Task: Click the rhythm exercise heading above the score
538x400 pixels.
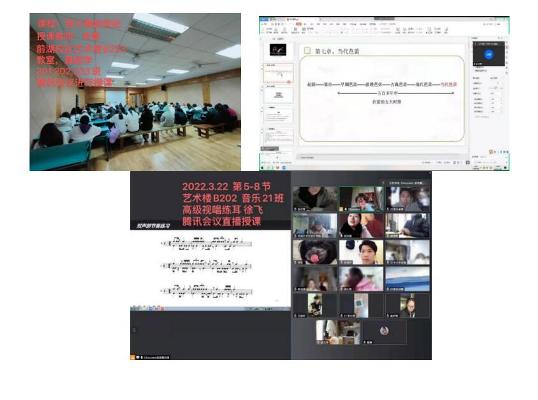Action: point(153,226)
